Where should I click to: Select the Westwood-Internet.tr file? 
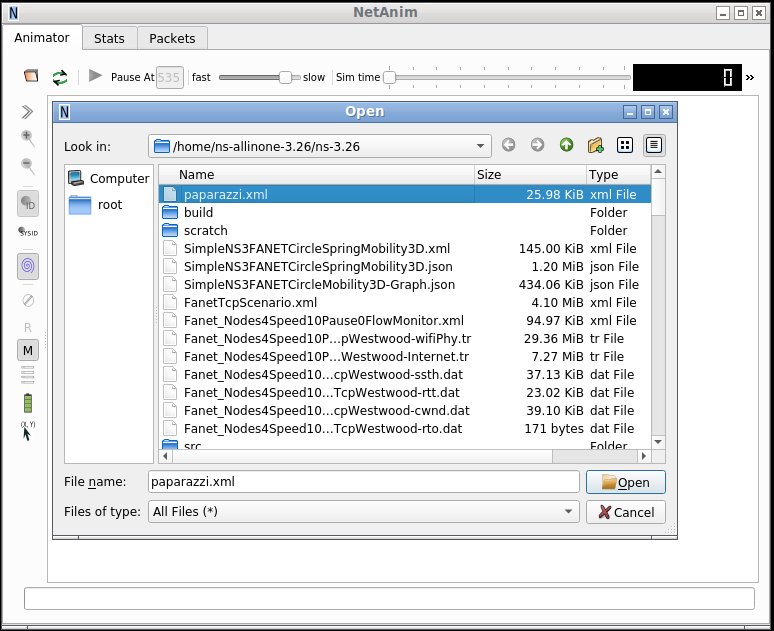click(x=405, y=356)
